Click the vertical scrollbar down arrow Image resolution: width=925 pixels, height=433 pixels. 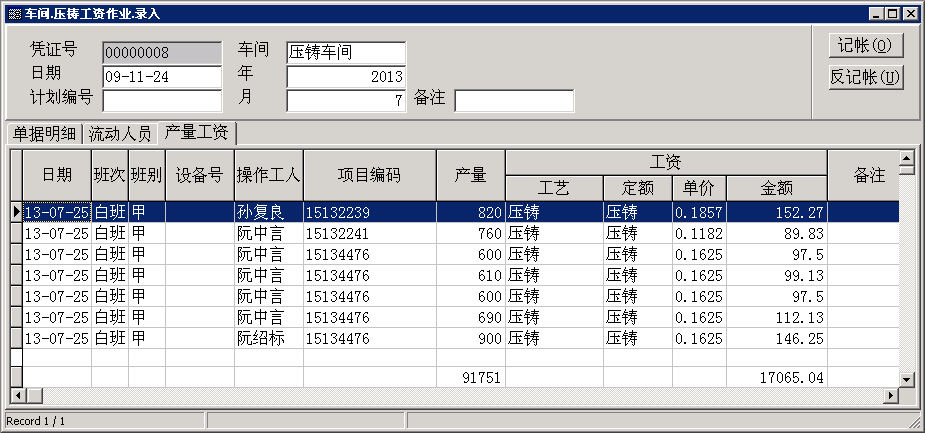[x=907, y=379]
